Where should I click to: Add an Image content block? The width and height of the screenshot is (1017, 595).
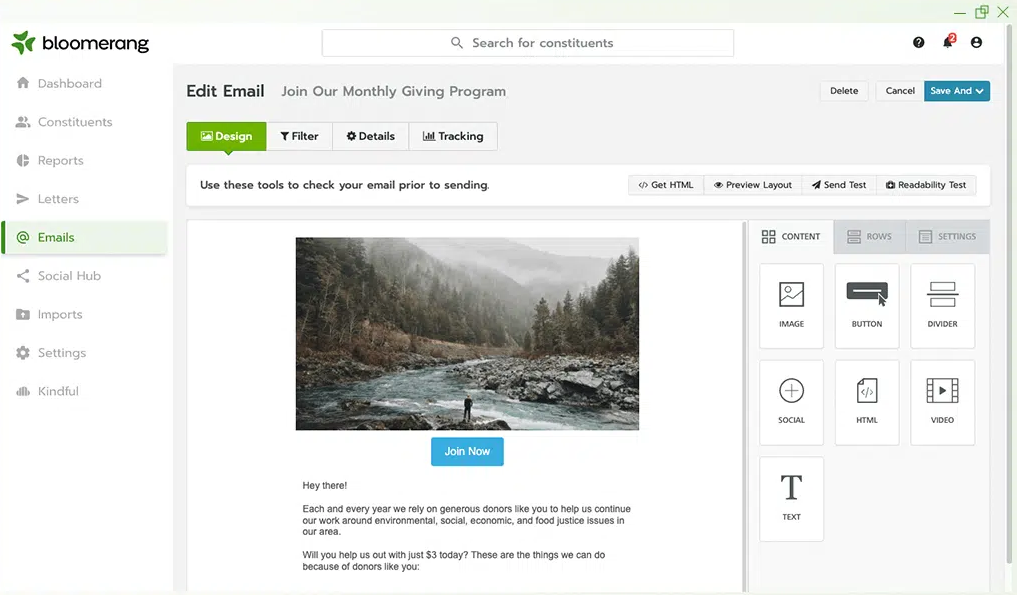pyautogui.click(x=791, y=305)
